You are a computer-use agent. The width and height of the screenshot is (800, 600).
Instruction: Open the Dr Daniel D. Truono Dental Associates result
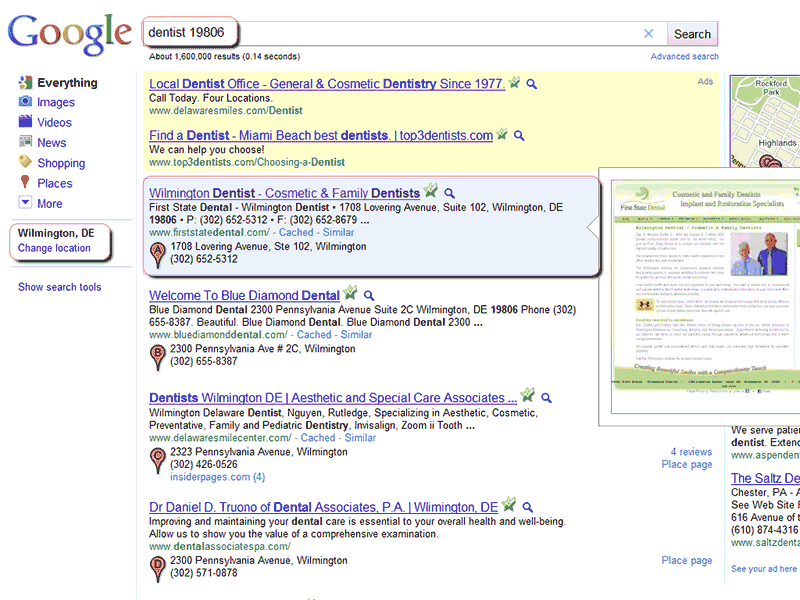(x=323, y=507)
